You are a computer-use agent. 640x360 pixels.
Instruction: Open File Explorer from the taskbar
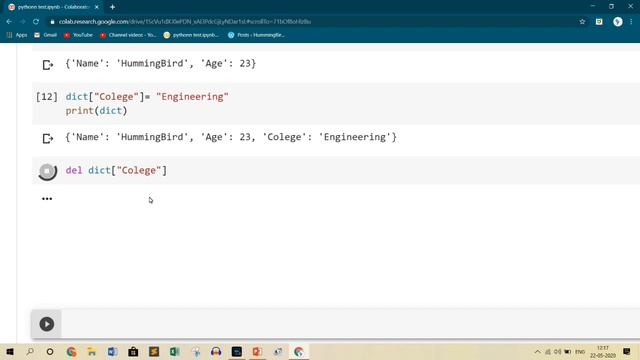click(x=92, y=351)
